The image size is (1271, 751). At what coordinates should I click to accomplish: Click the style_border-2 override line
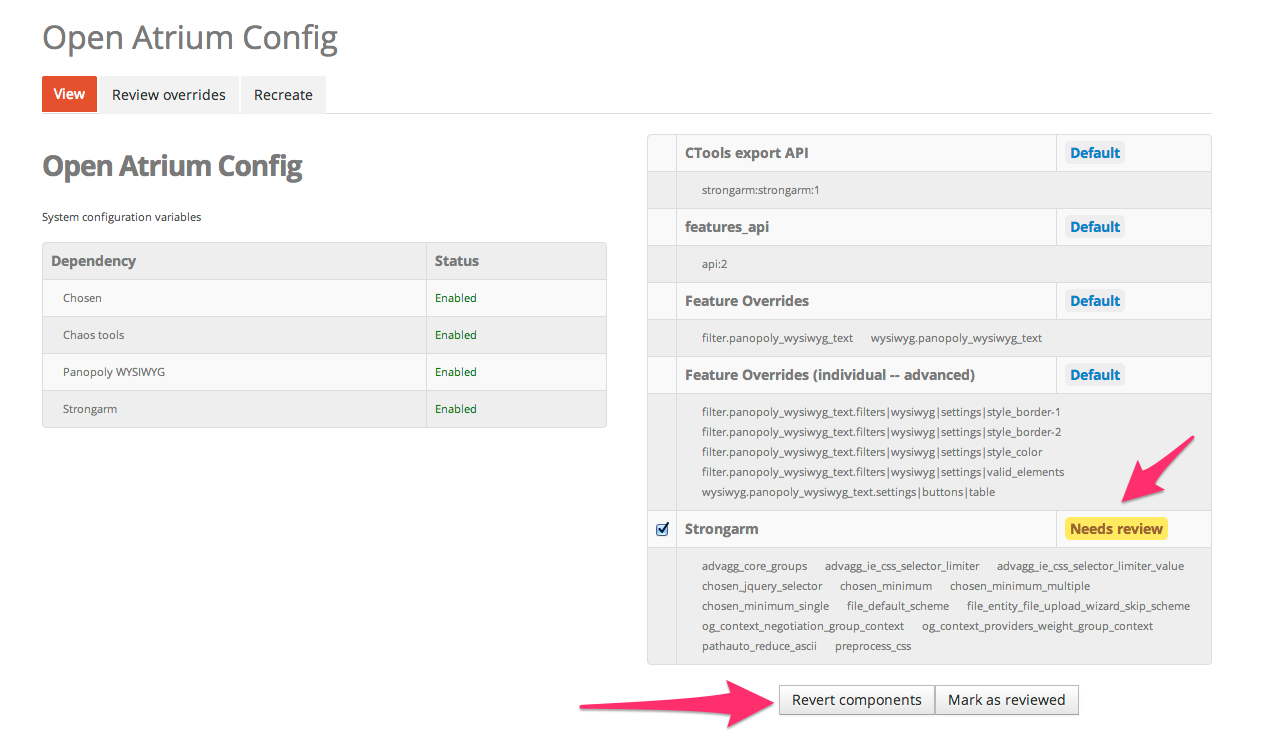[x=881, y=432]
